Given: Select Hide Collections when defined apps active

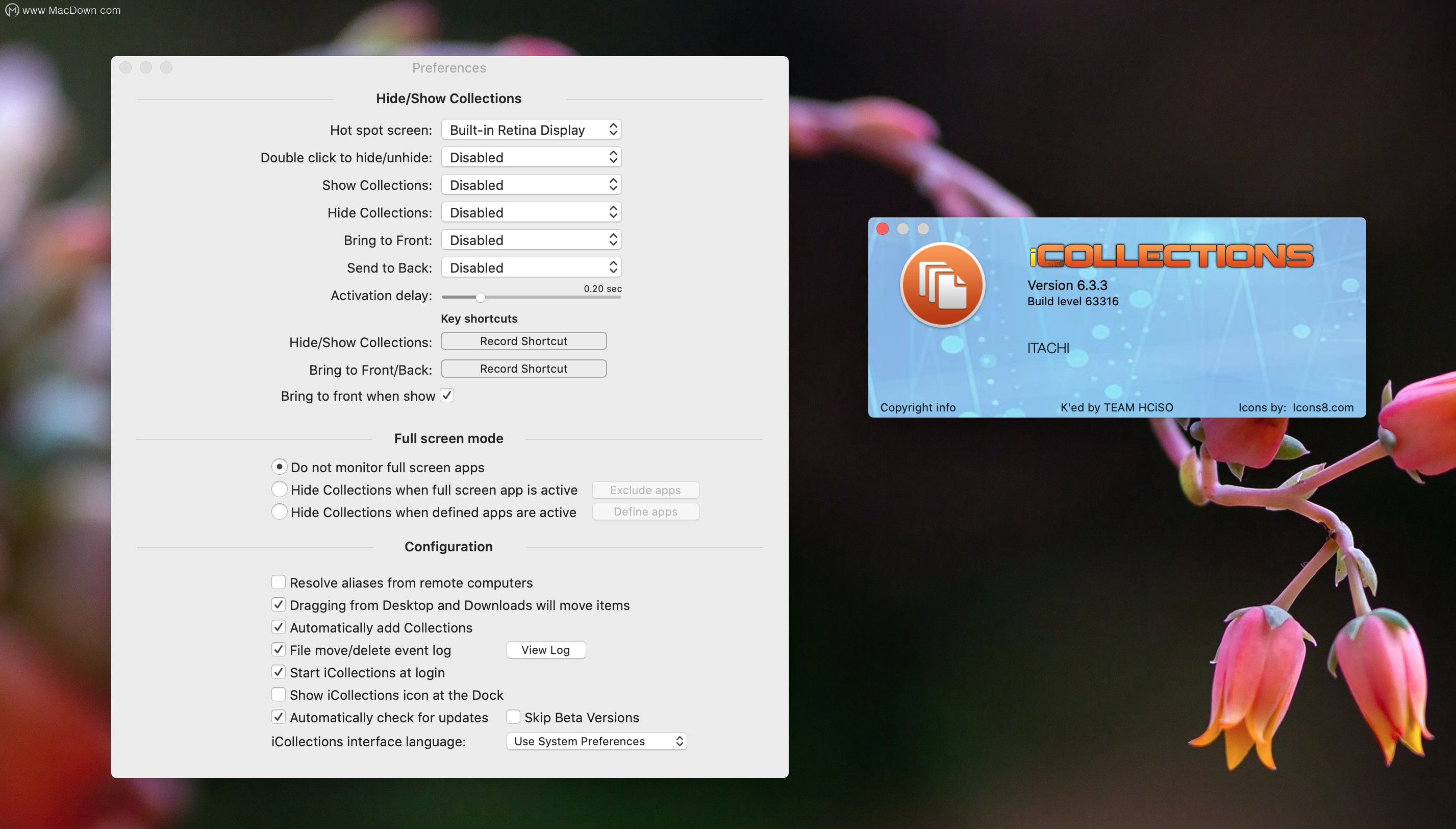Looking at the screenshot, I should click(x=279, y=511).
